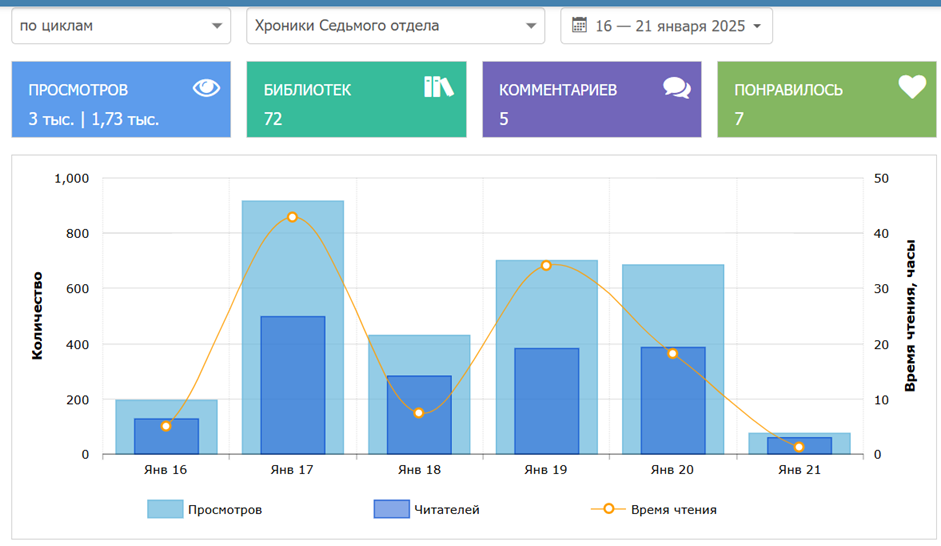The image size is (941, 546).
Task: Click reading time point for Янв 19
Action: (x=546, y=265)
